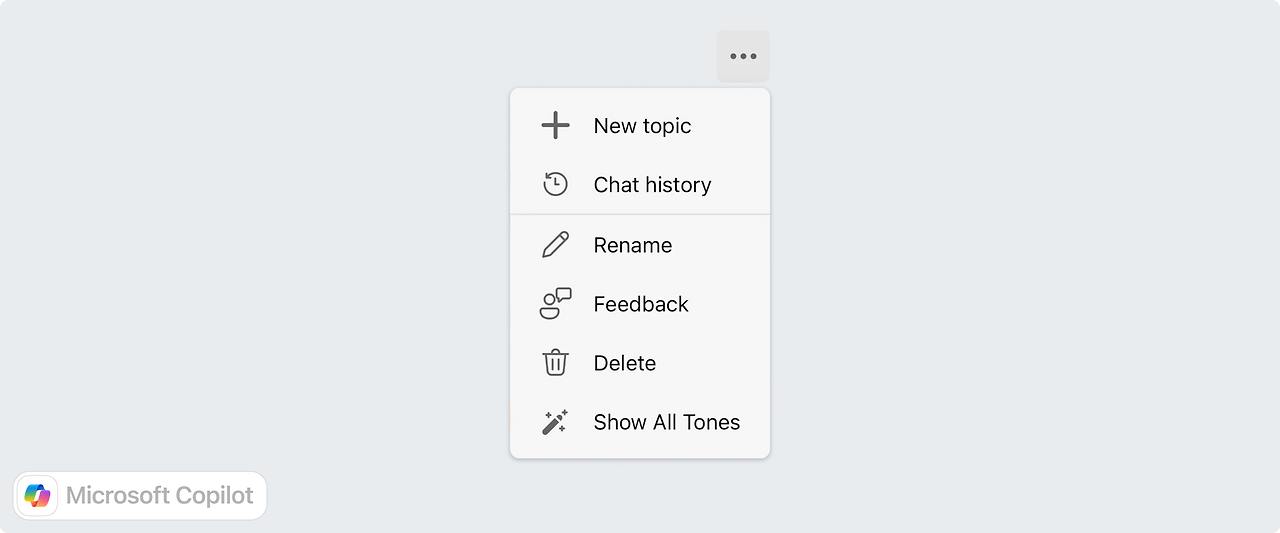This screenshot has height=533, width=1280.
Task: Click the clock icon beside Chat history
Action: click(555, 184)
